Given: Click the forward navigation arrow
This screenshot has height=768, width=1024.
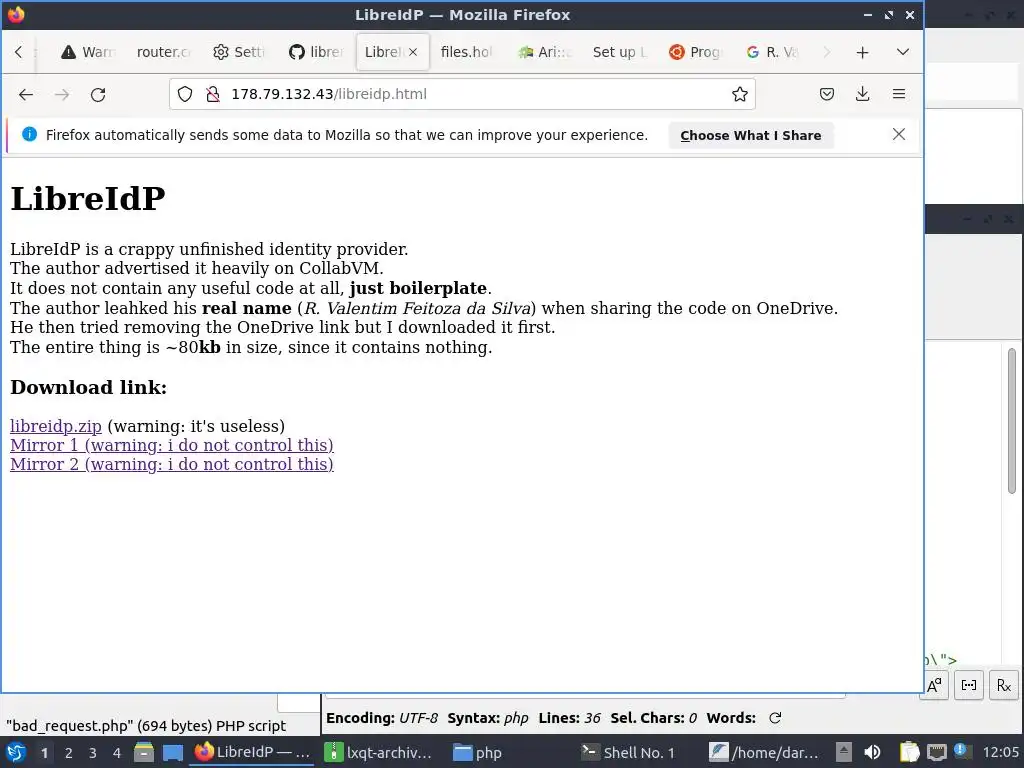Looking at the screenshot, I should tap(62, 95).
